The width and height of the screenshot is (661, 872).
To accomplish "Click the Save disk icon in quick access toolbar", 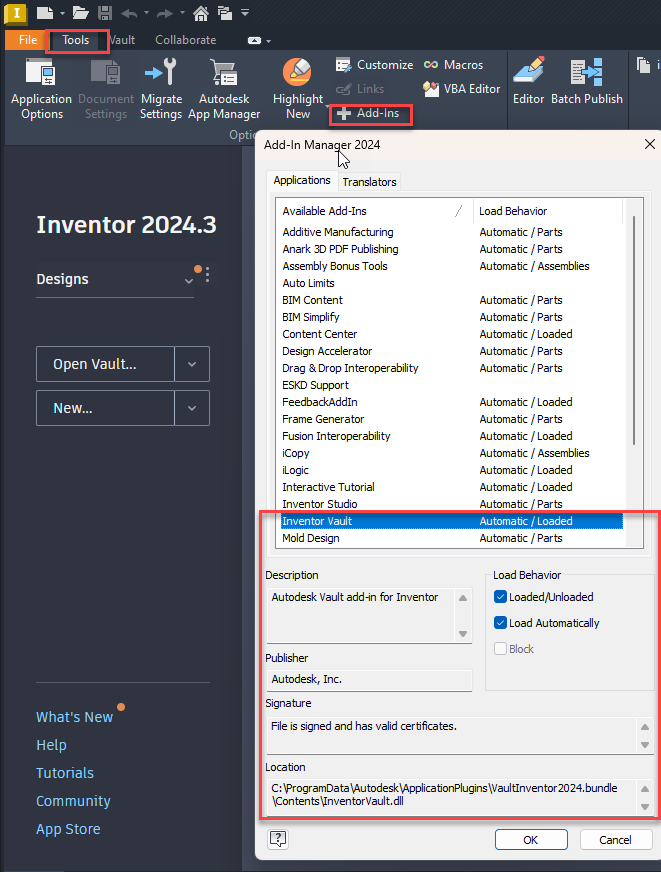I will [x=105, y=12].
